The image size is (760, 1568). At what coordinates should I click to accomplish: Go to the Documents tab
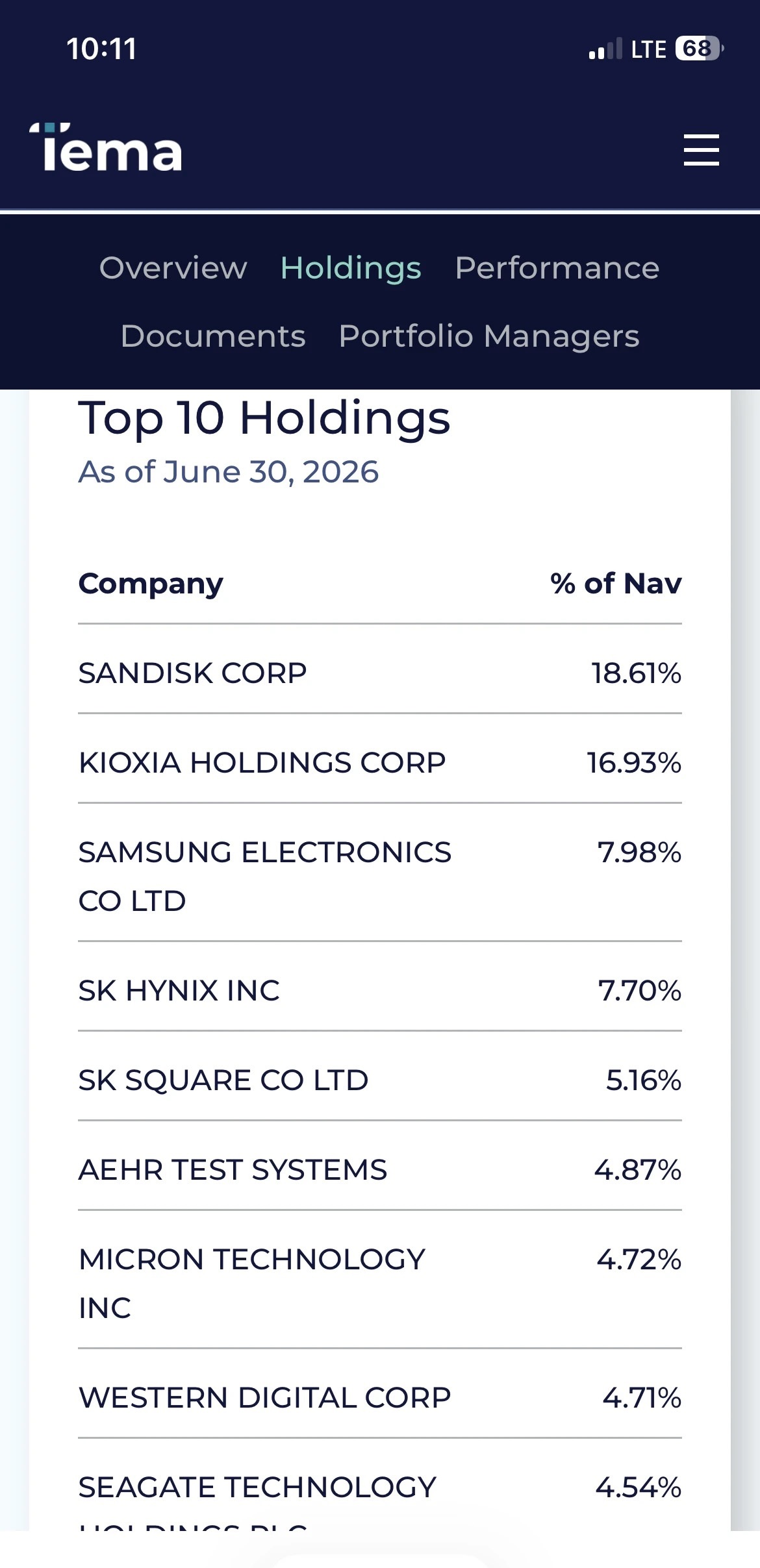coord(213,336)
